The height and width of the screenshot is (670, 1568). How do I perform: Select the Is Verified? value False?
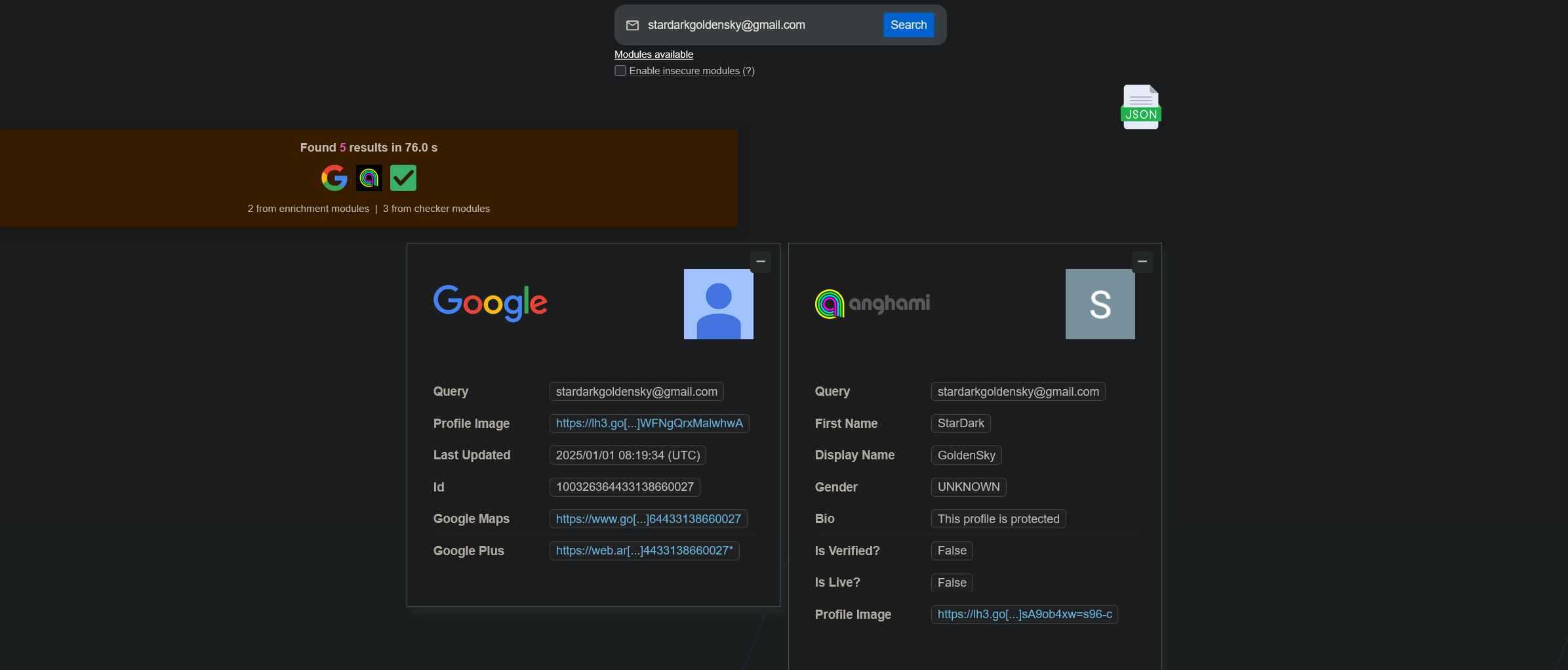[x=952, y=551]
